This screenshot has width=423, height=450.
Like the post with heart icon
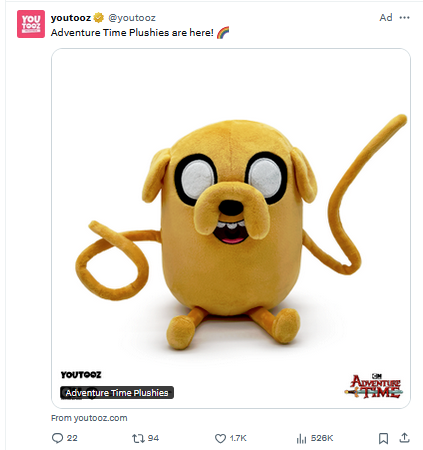220,438
